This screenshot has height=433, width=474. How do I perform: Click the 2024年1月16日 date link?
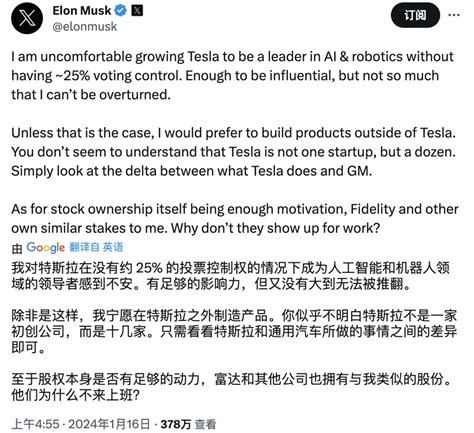tap(109, 424)
